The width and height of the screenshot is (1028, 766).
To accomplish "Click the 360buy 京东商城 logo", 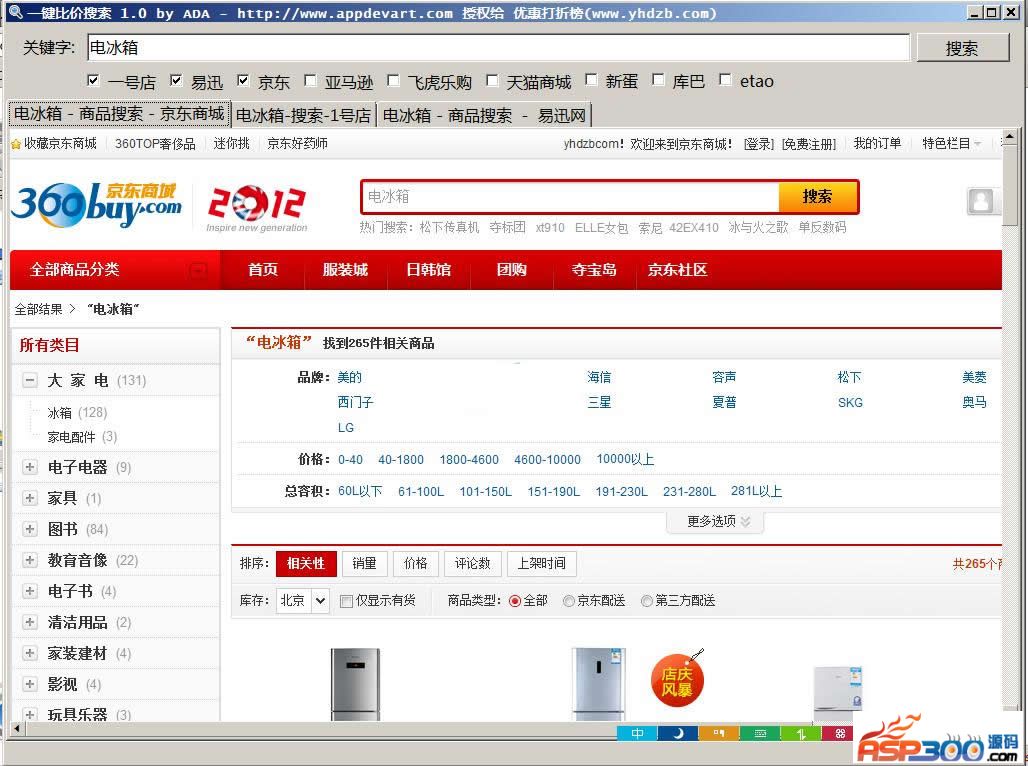I will [x=97, y=205].
